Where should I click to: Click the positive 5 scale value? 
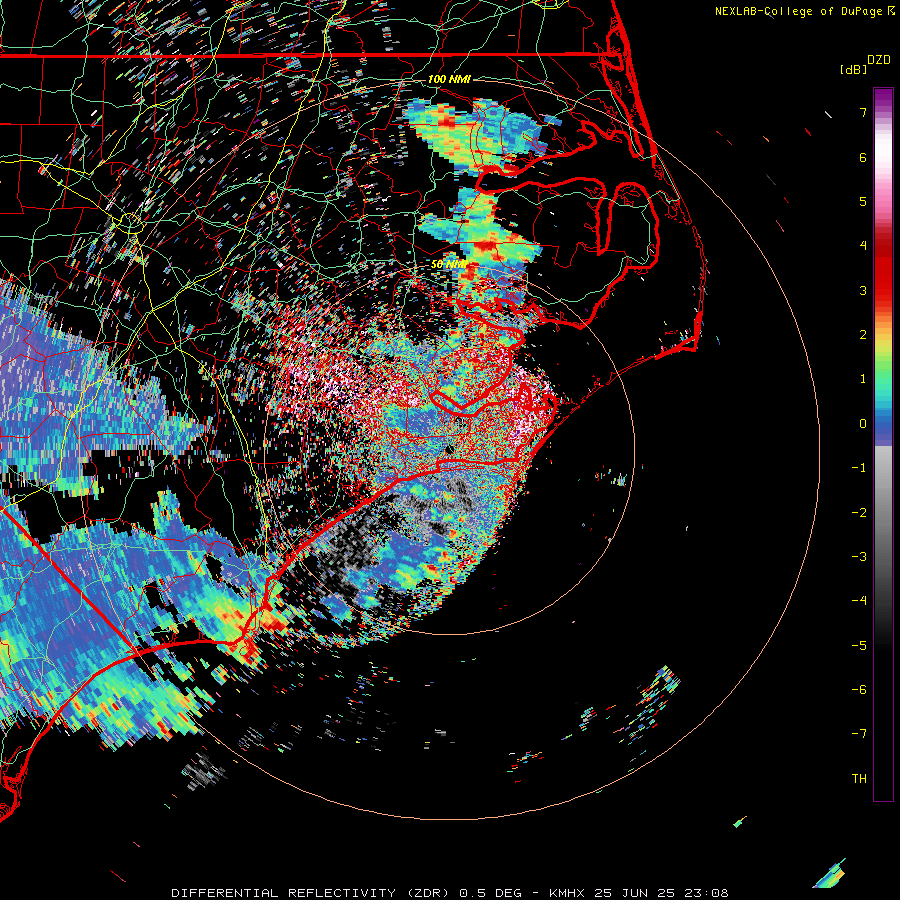pyautogui.click(x=863, y=201)
